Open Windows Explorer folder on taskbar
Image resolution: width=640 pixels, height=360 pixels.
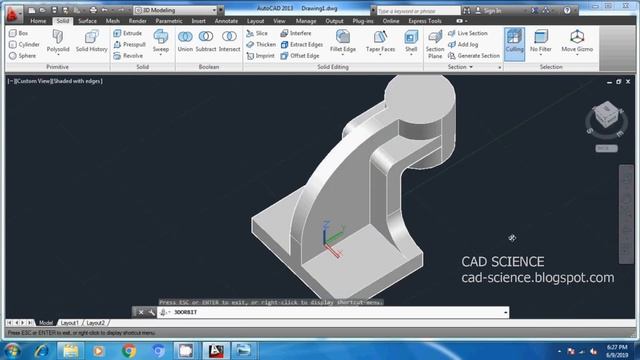(x=71, y=351)
